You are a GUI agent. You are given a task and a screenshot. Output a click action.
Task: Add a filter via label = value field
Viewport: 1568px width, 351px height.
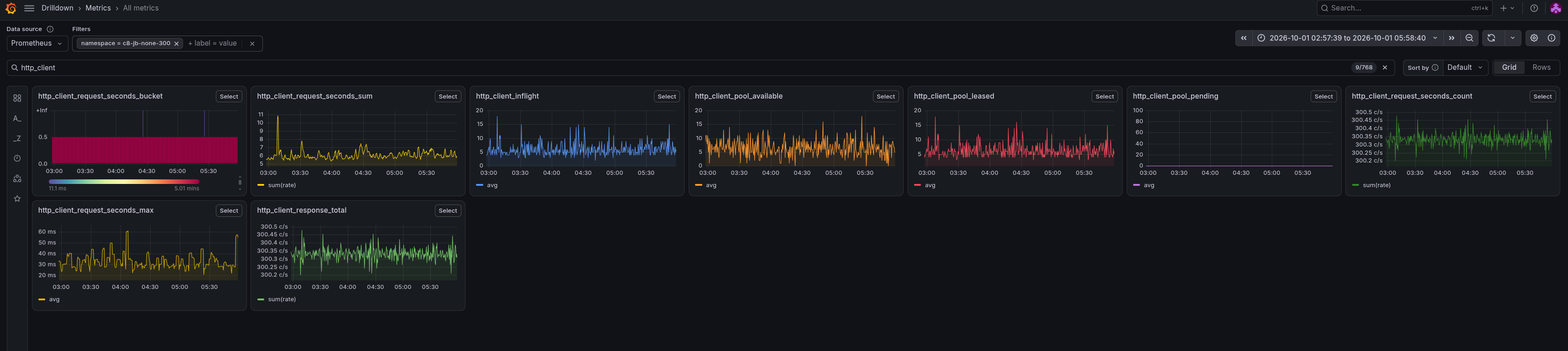(x=213, y=43)
